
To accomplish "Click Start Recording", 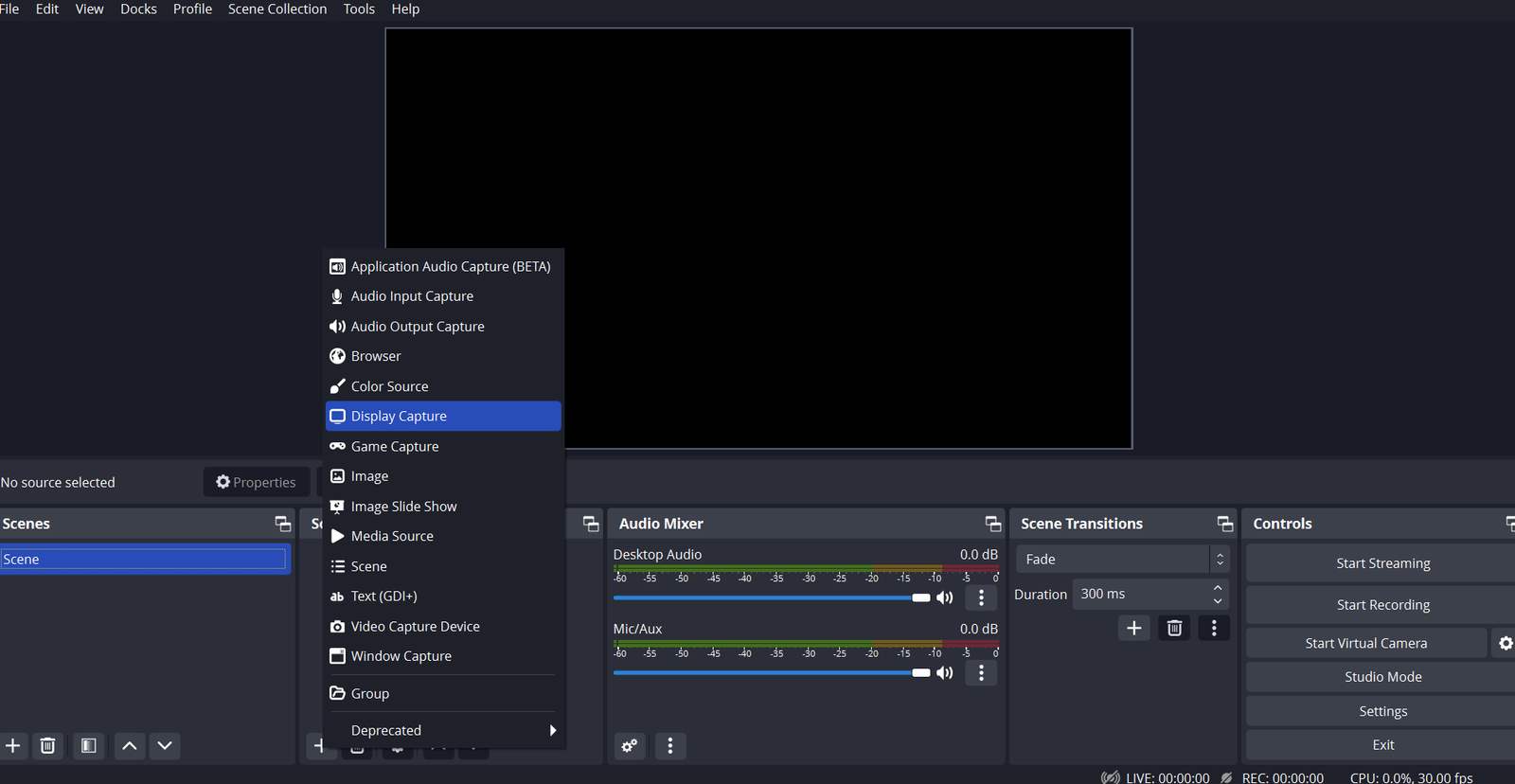I will point(1382,605).
